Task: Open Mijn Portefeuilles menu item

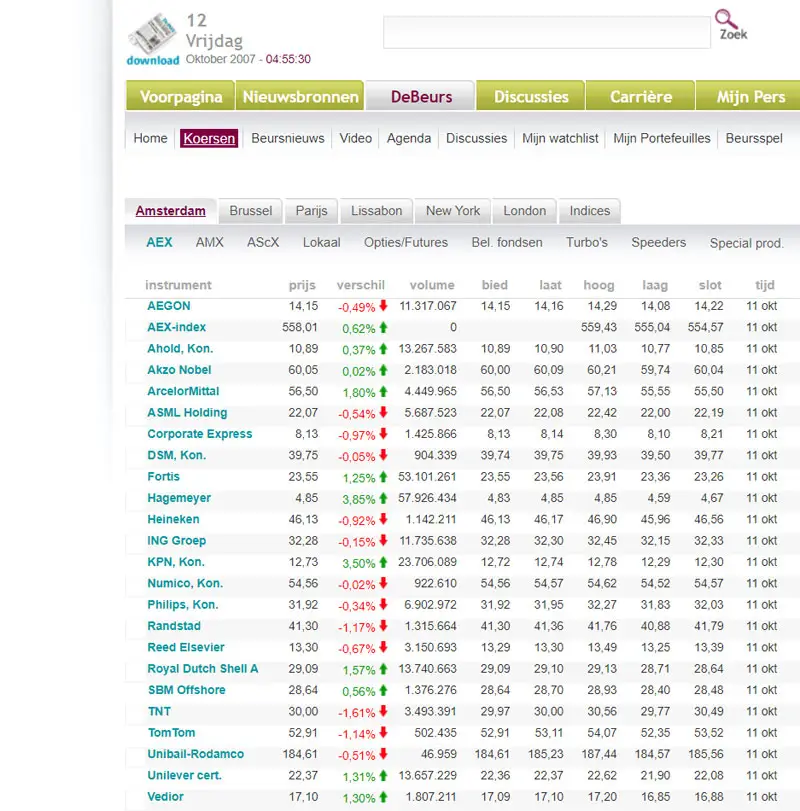Action: [661, 138]
